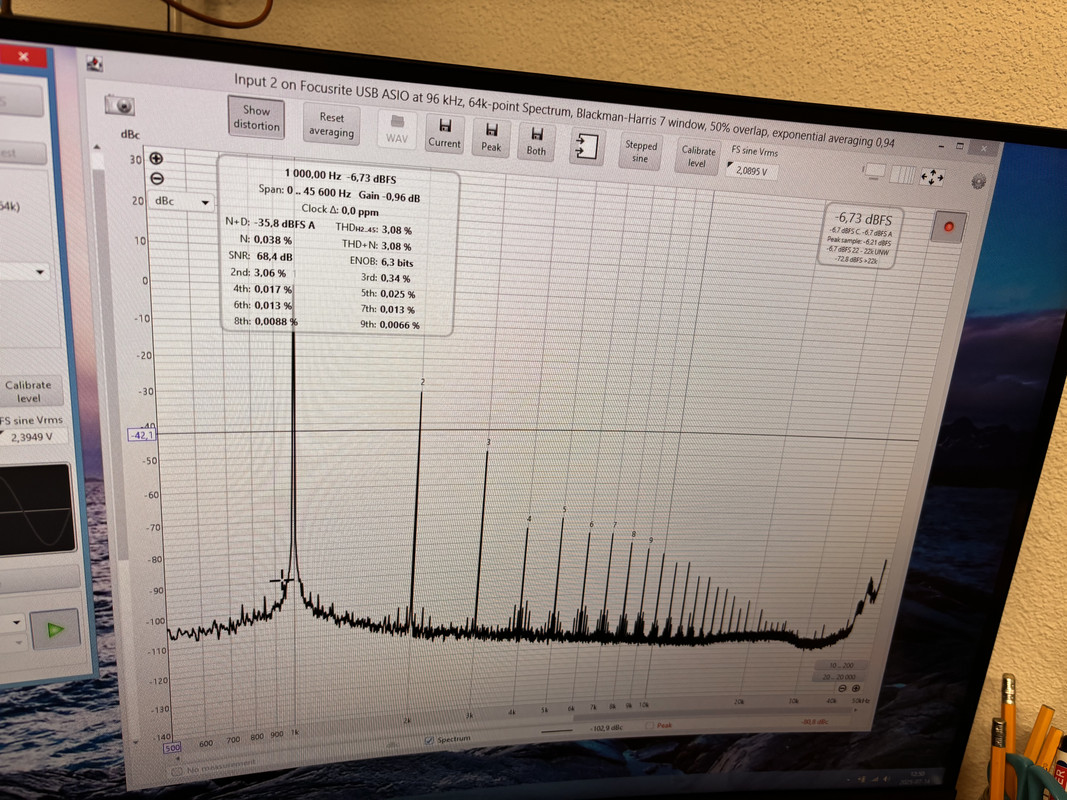Click the harmonic marker labeled 2 on the graph

(x=423, y=382)
